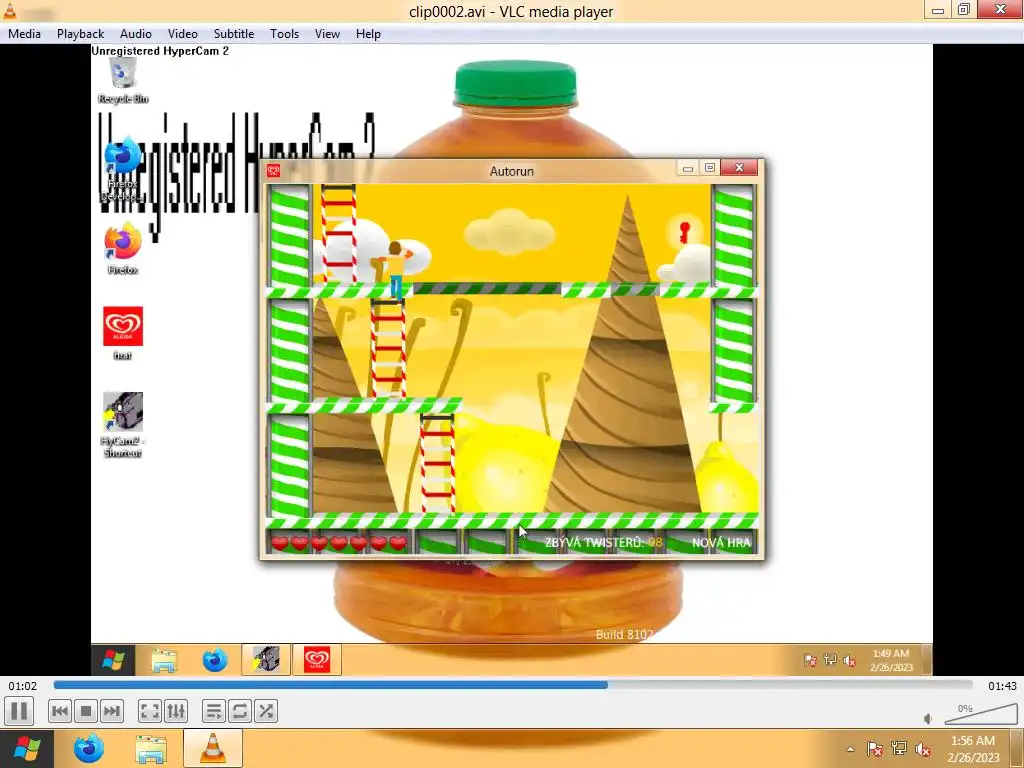Image resolution: width=1024 pixels, height=768 pixels.
Task: Click Firefox Developer icon in video desktop
Action: (x=122, y=168)
